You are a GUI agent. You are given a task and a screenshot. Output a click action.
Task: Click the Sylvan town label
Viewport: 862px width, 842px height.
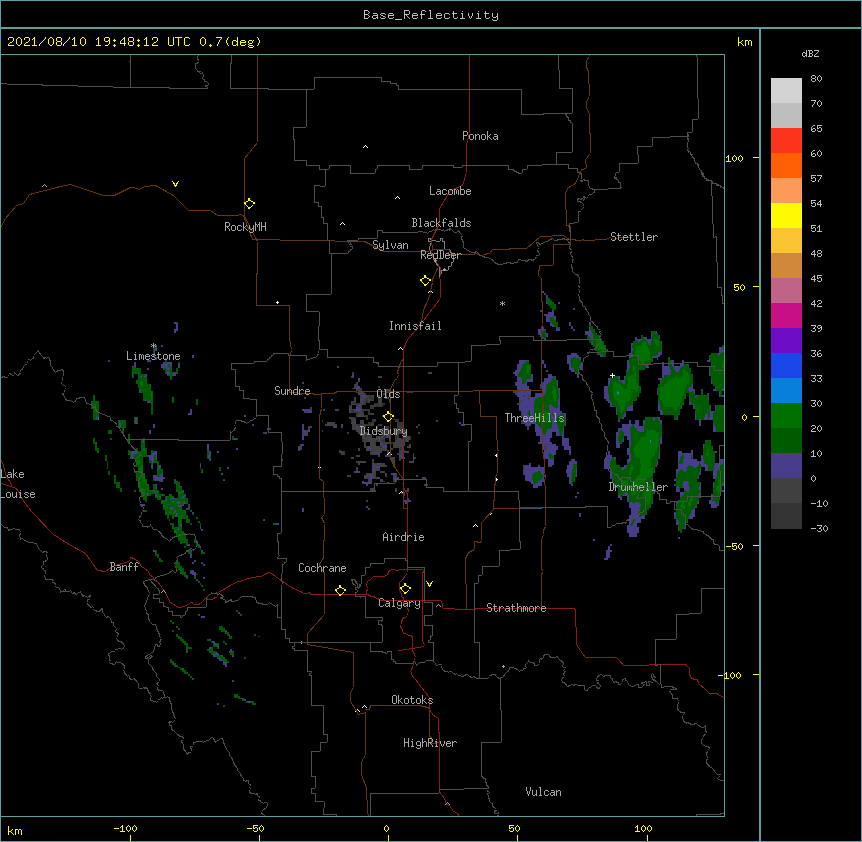(390, 245)
